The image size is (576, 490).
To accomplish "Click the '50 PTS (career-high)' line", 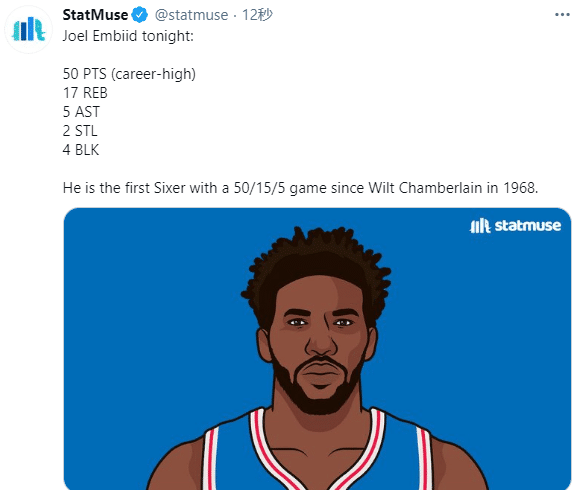I will 129,74.
